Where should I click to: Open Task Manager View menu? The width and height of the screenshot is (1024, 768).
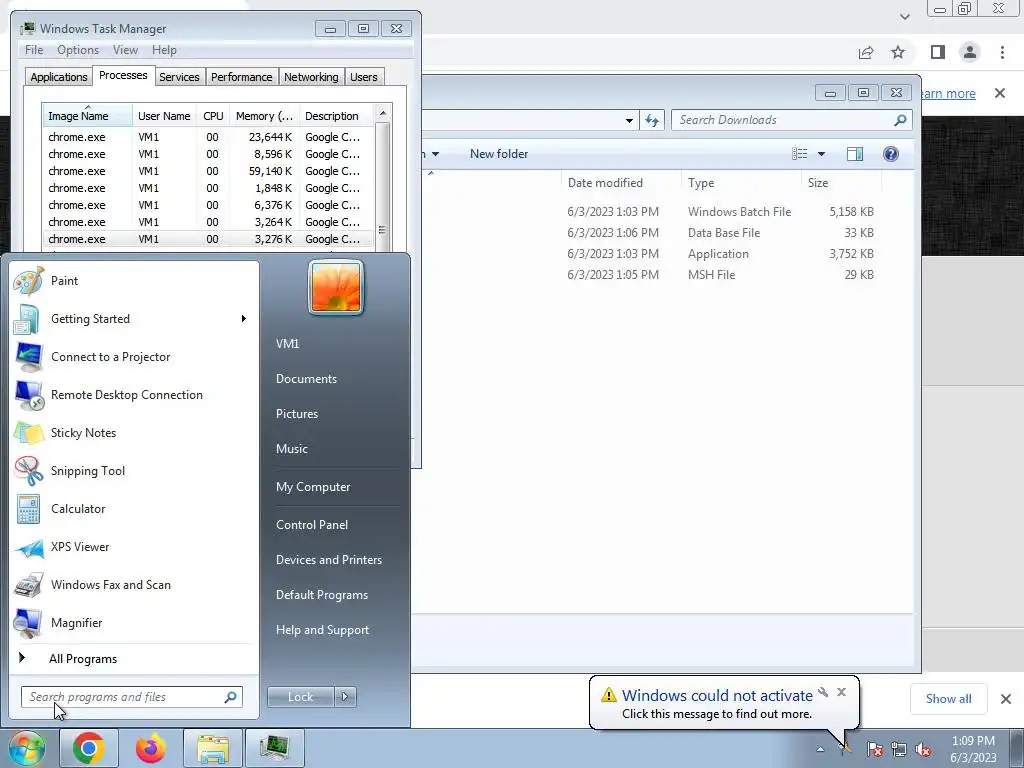(125, 50)
